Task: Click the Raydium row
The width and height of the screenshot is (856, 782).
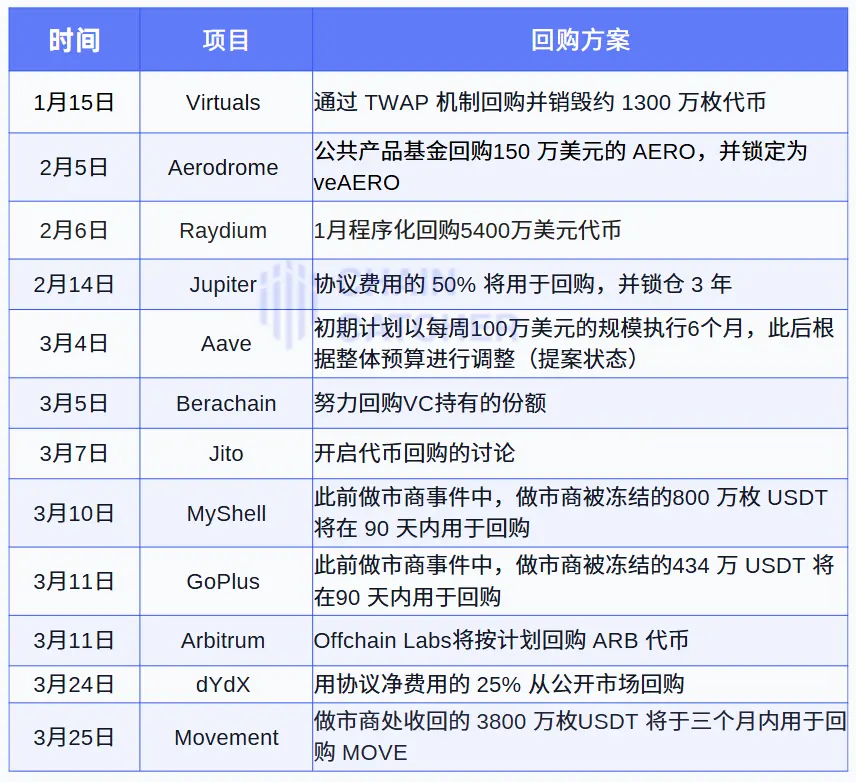Action: [224, 230]
